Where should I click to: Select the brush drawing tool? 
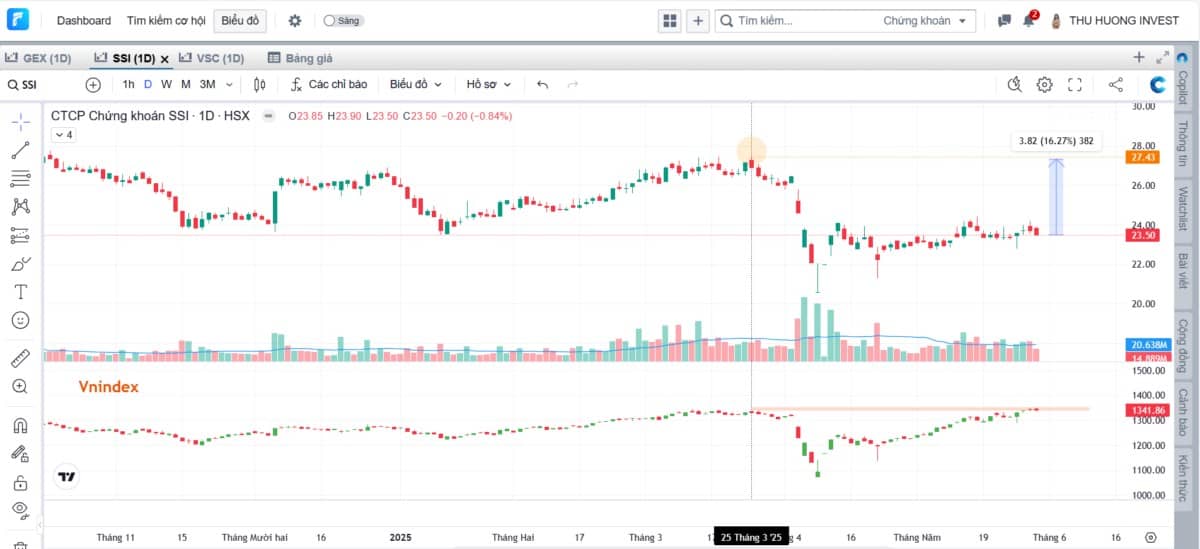coord(20,264)
